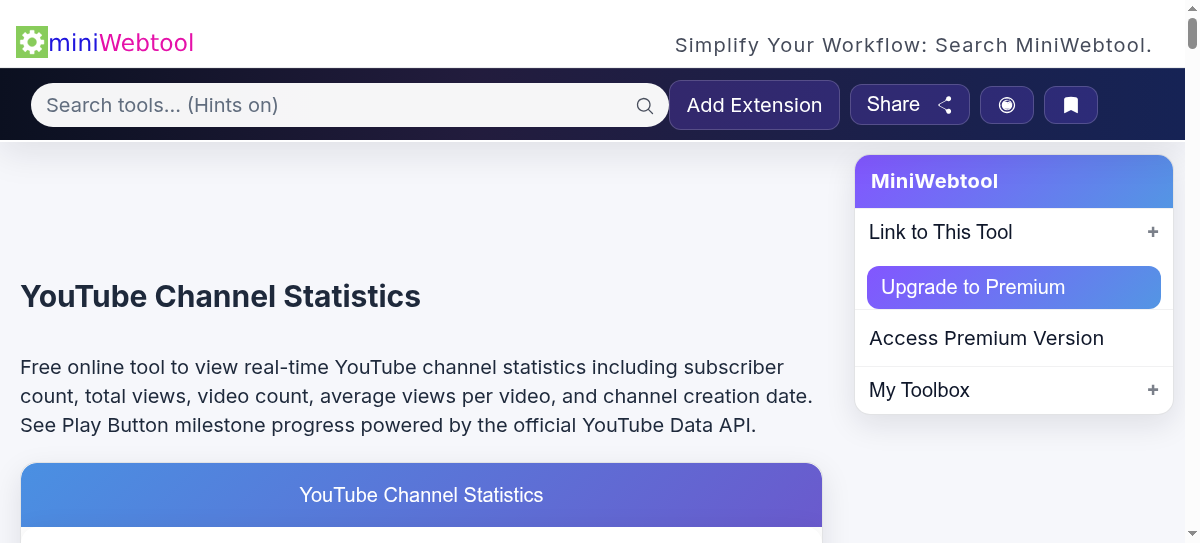
Task: Click the green gear logo icon
Action: [31, 42]
